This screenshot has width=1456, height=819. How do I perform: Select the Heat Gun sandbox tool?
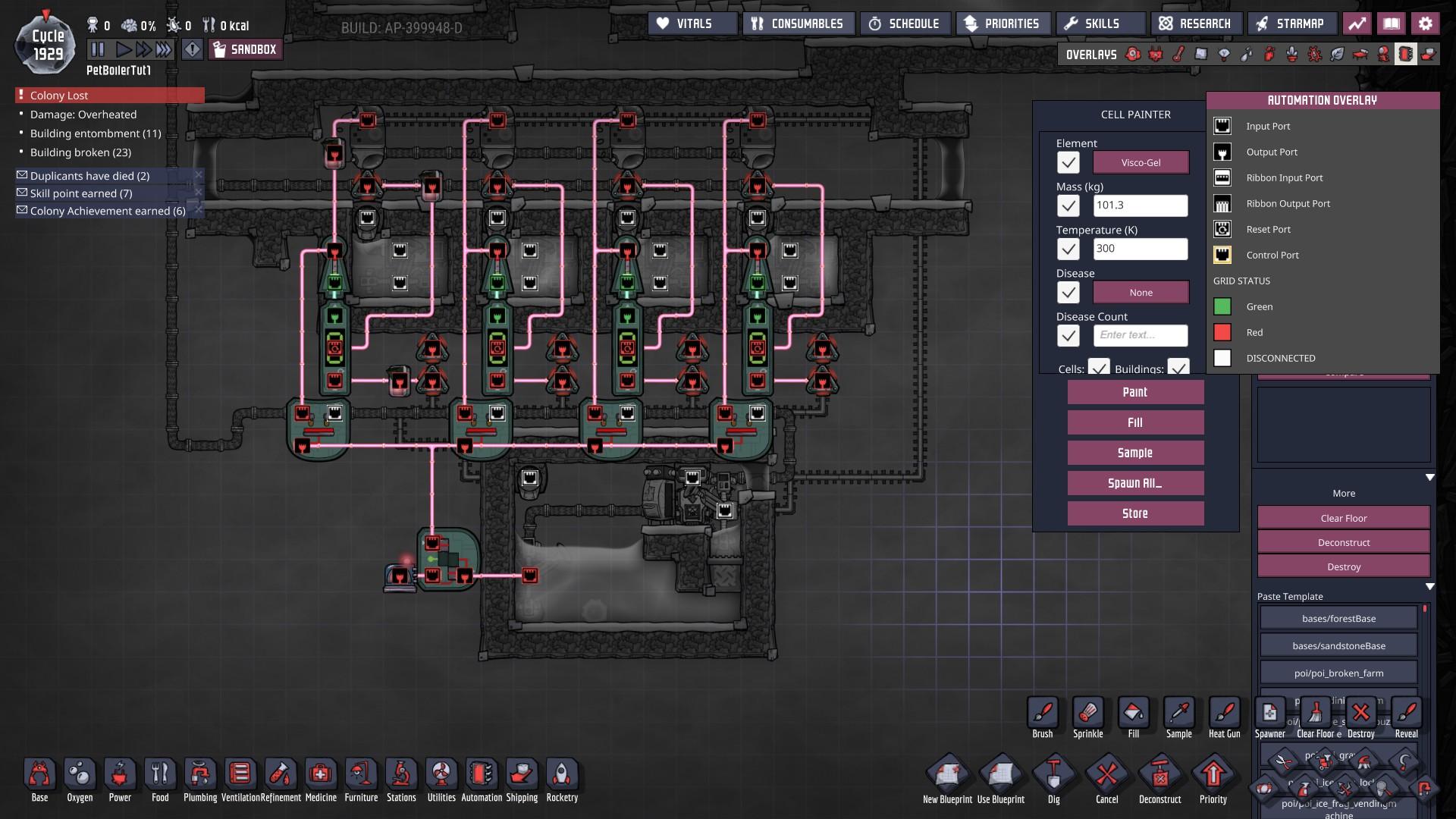pos(1224,714)
